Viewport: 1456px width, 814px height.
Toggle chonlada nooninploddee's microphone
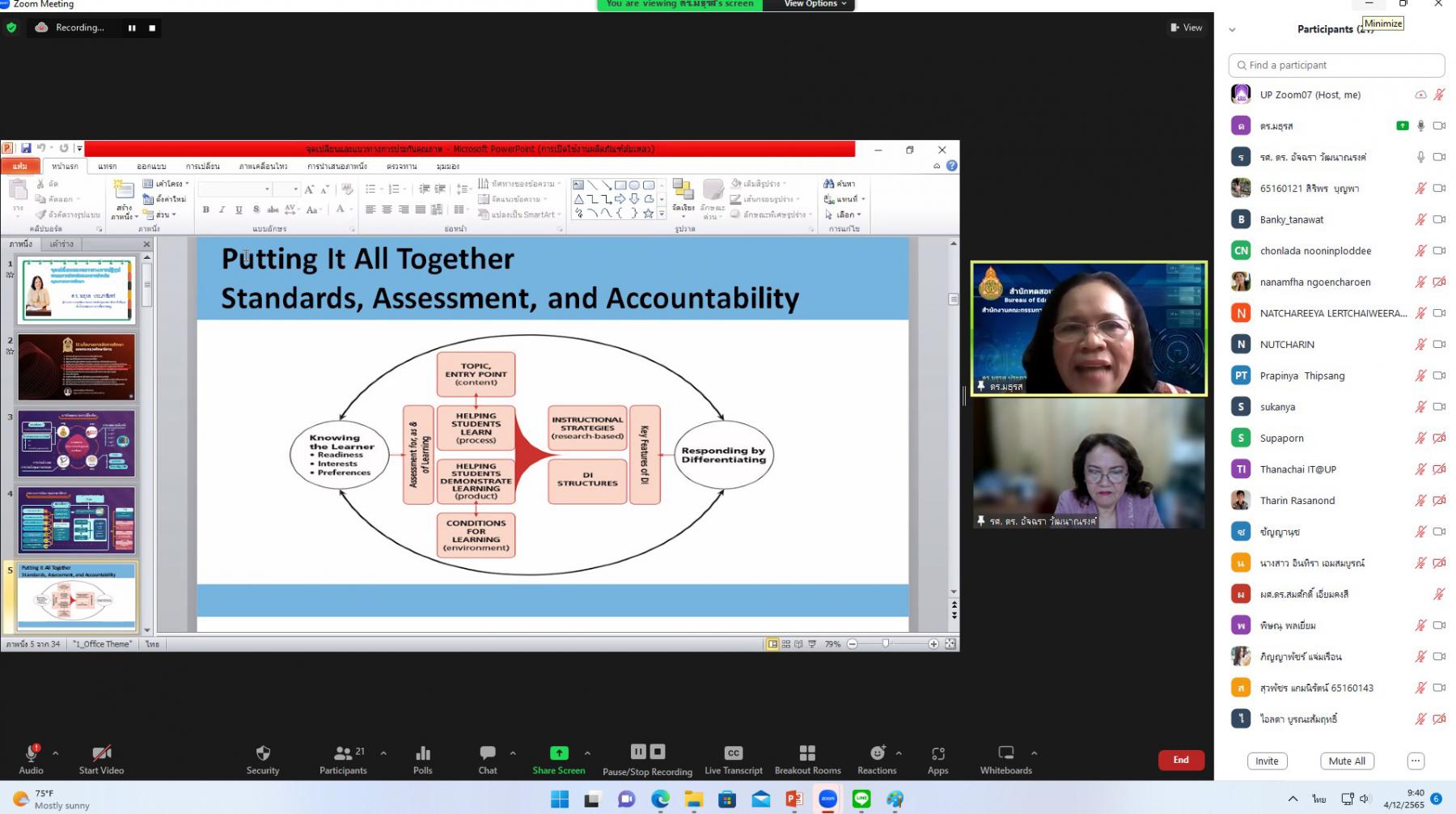click(1420, 251)
